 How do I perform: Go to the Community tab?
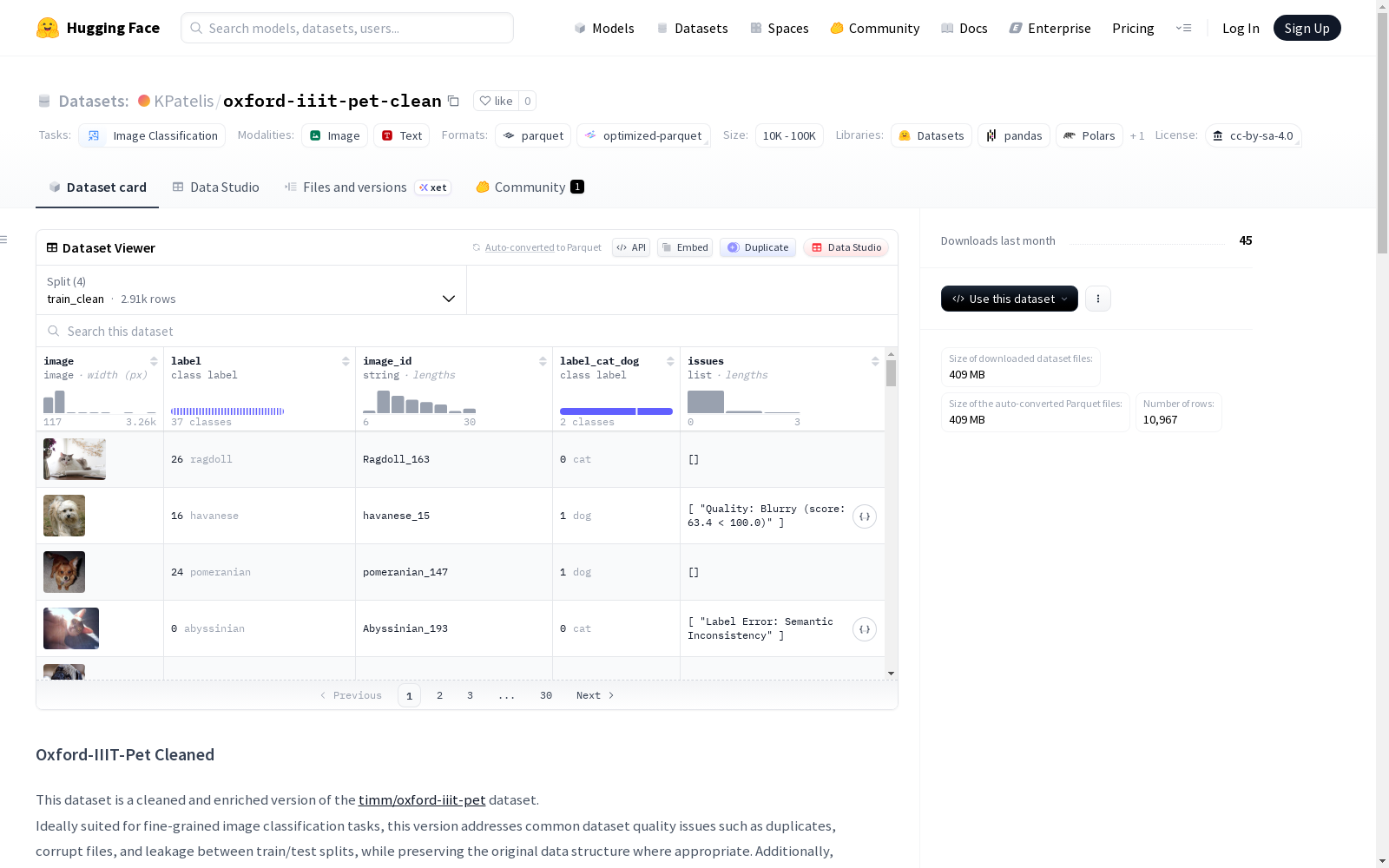[530, 187]
